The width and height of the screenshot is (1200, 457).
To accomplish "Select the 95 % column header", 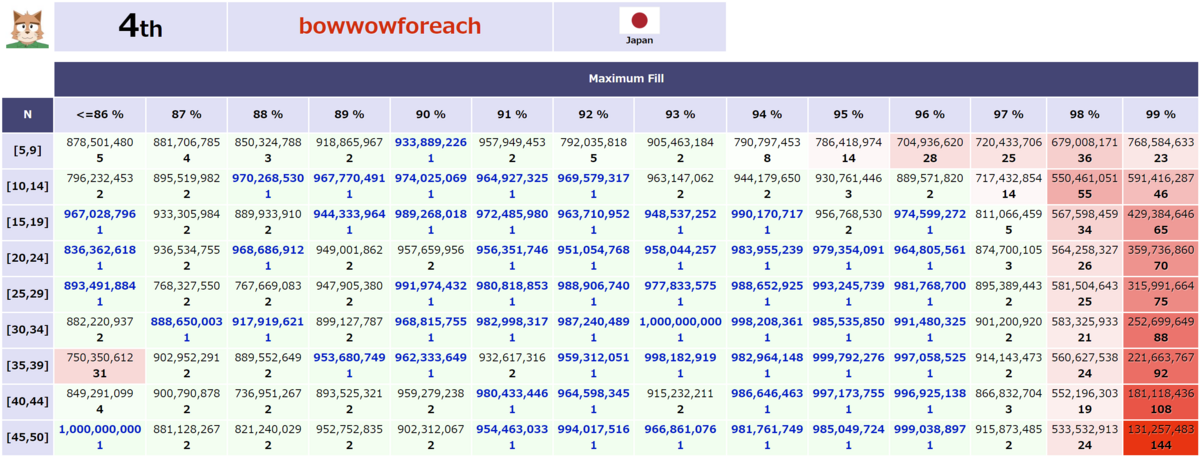I will pyautogui.click(x=848, y=115).
